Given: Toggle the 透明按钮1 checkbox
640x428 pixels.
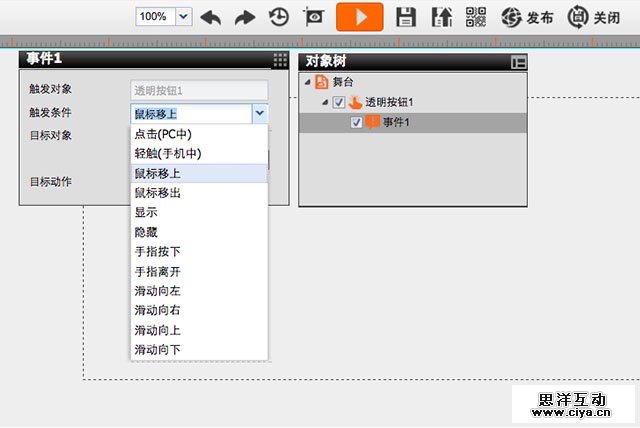Looking at the screenshot, I should (339, 102).
